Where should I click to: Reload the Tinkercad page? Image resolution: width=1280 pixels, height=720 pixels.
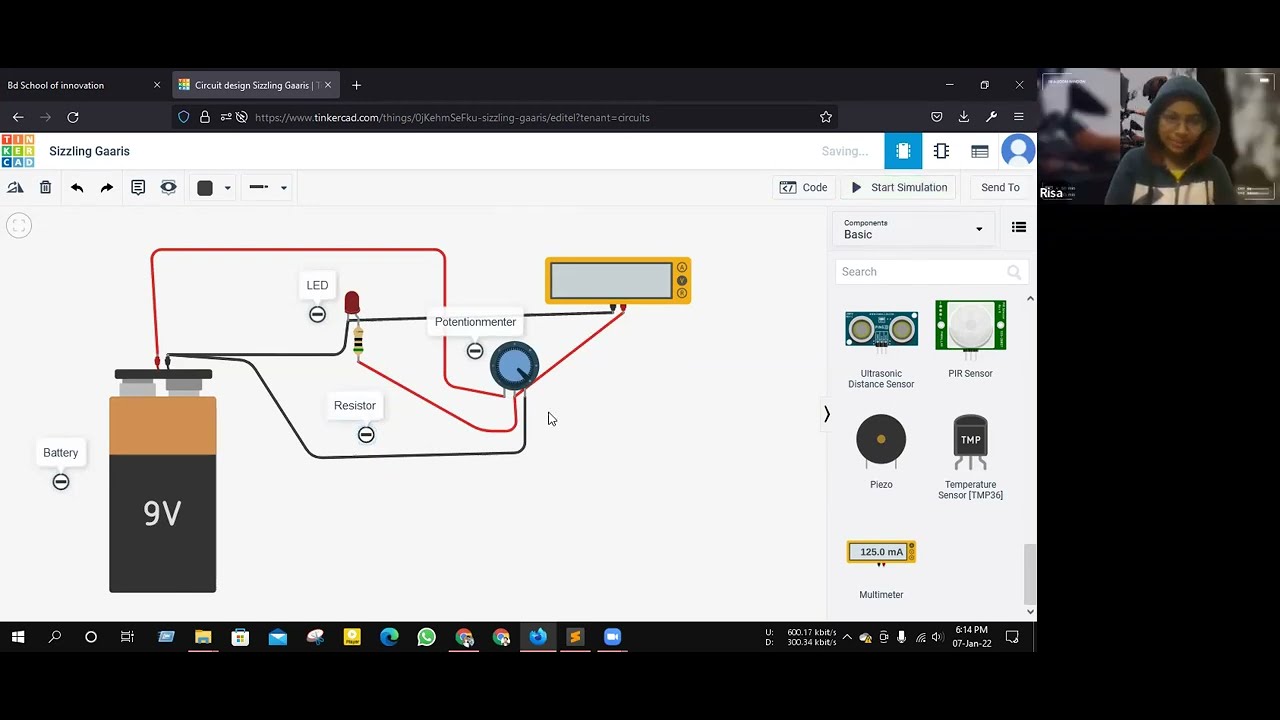click(x=73, y=117)
